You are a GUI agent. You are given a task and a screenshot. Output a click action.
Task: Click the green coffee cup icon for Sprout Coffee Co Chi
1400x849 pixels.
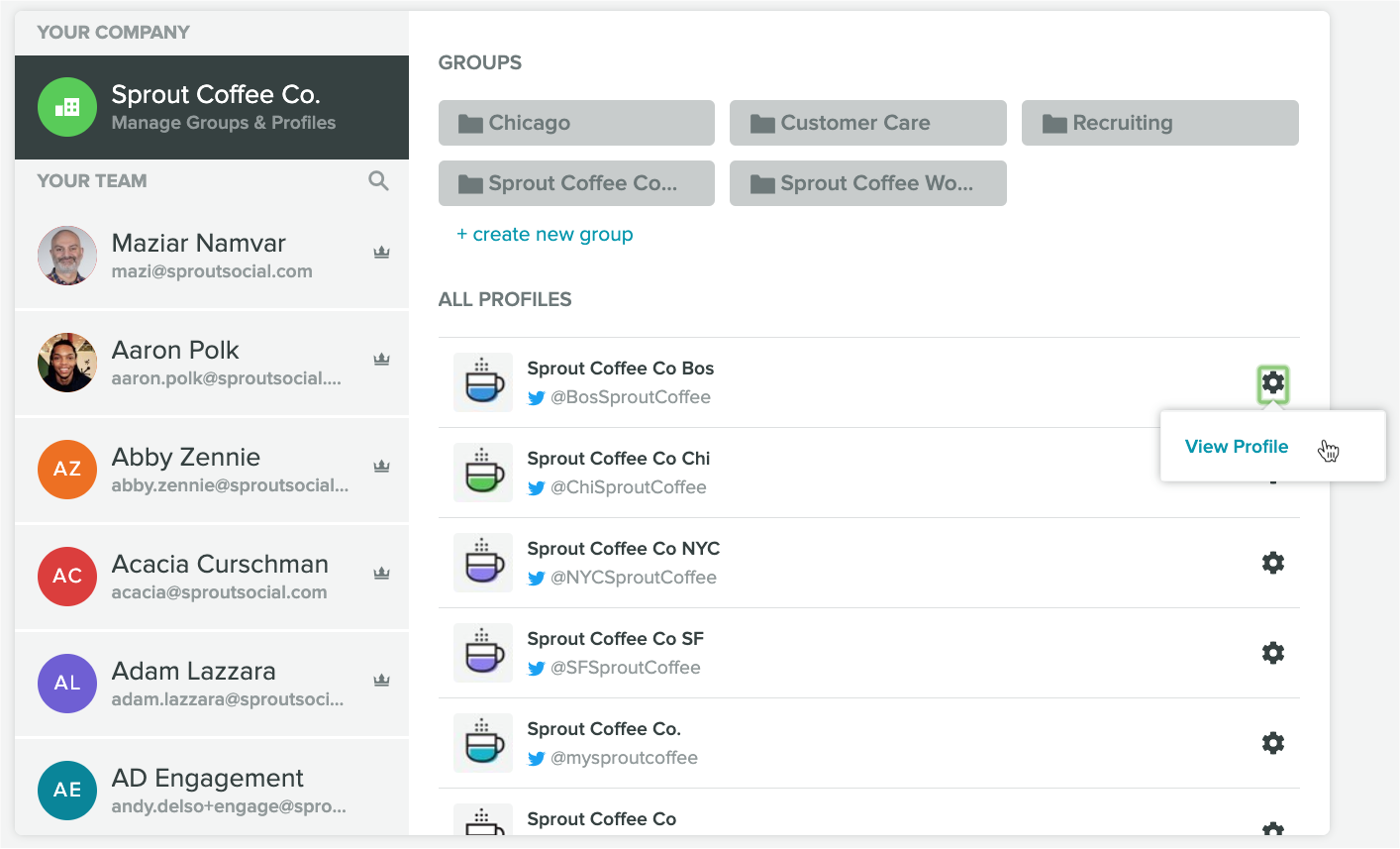(x=483, y=473)
